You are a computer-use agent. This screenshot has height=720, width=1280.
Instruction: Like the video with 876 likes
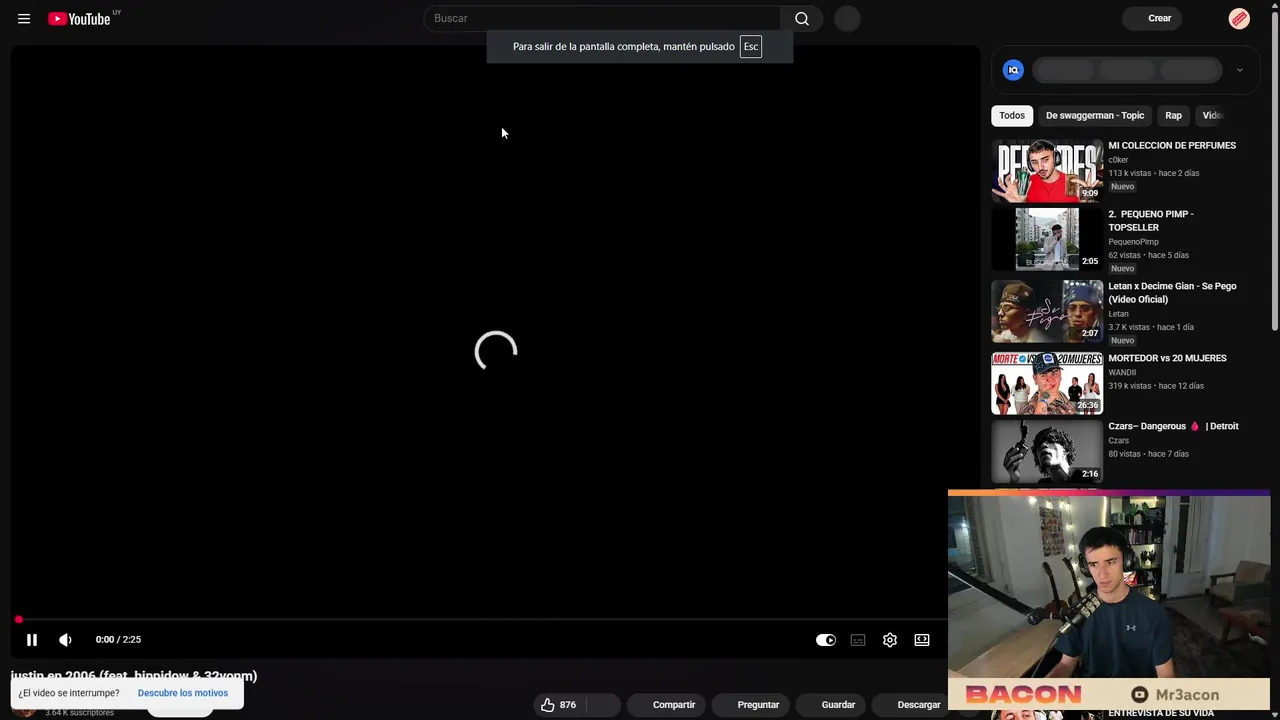click(558, 705)
